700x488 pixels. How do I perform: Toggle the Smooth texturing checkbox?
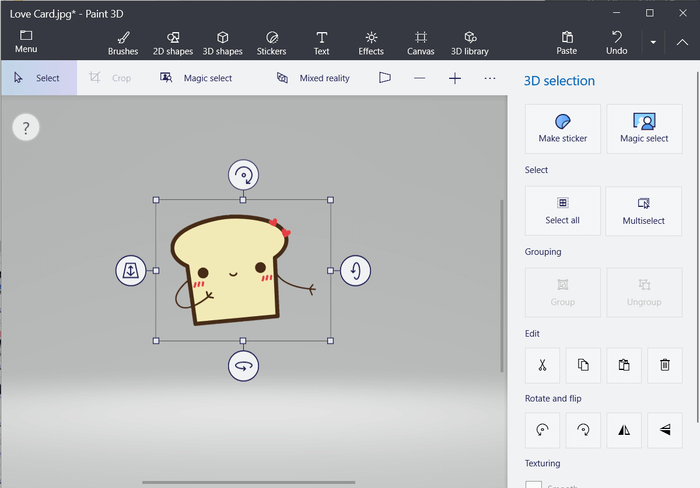[534, 484]
